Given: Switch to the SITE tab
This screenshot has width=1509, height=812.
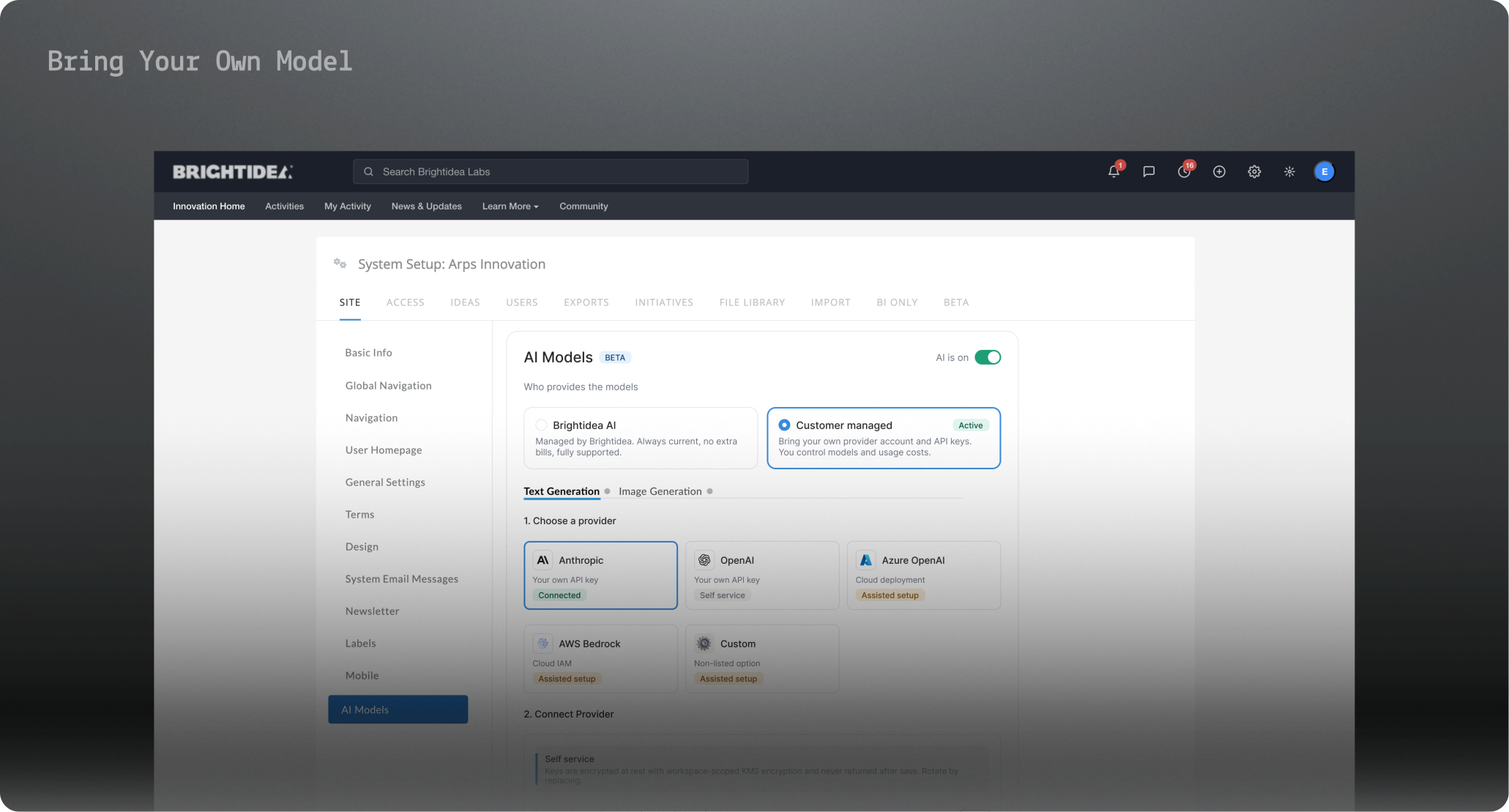Looking at the screenshot, I should coord(350,302).
